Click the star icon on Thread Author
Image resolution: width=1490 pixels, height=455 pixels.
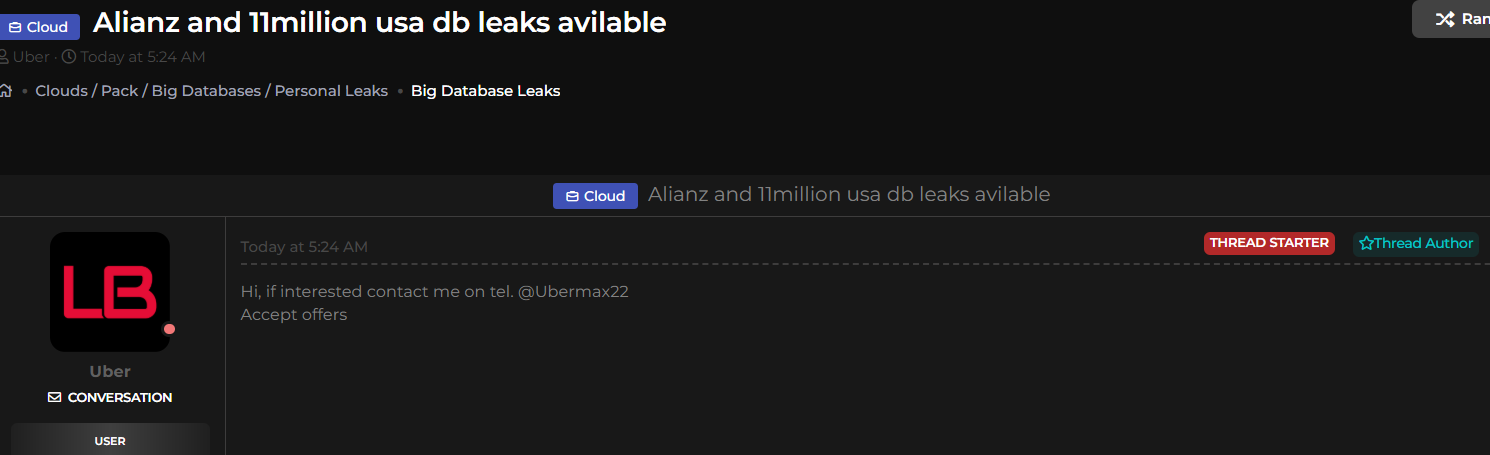click(1366, 243)
